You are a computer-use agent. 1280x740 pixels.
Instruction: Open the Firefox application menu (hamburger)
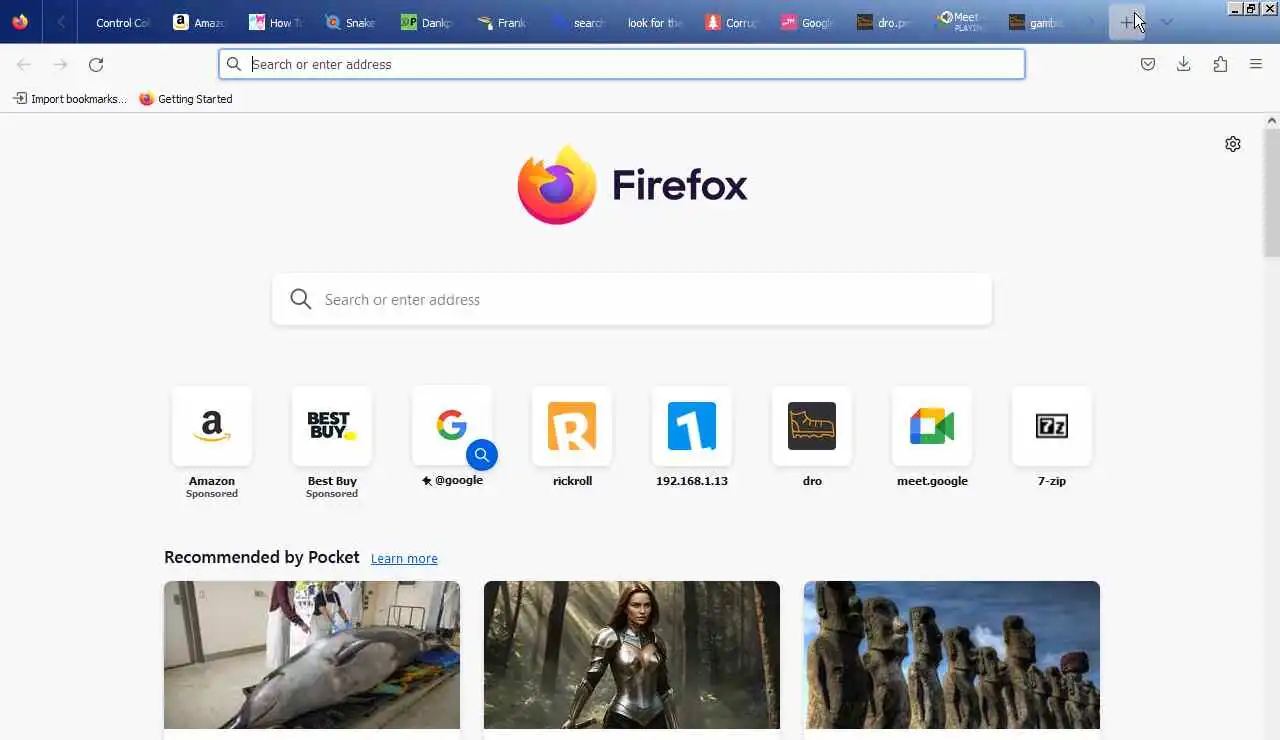pos(1256,64)
